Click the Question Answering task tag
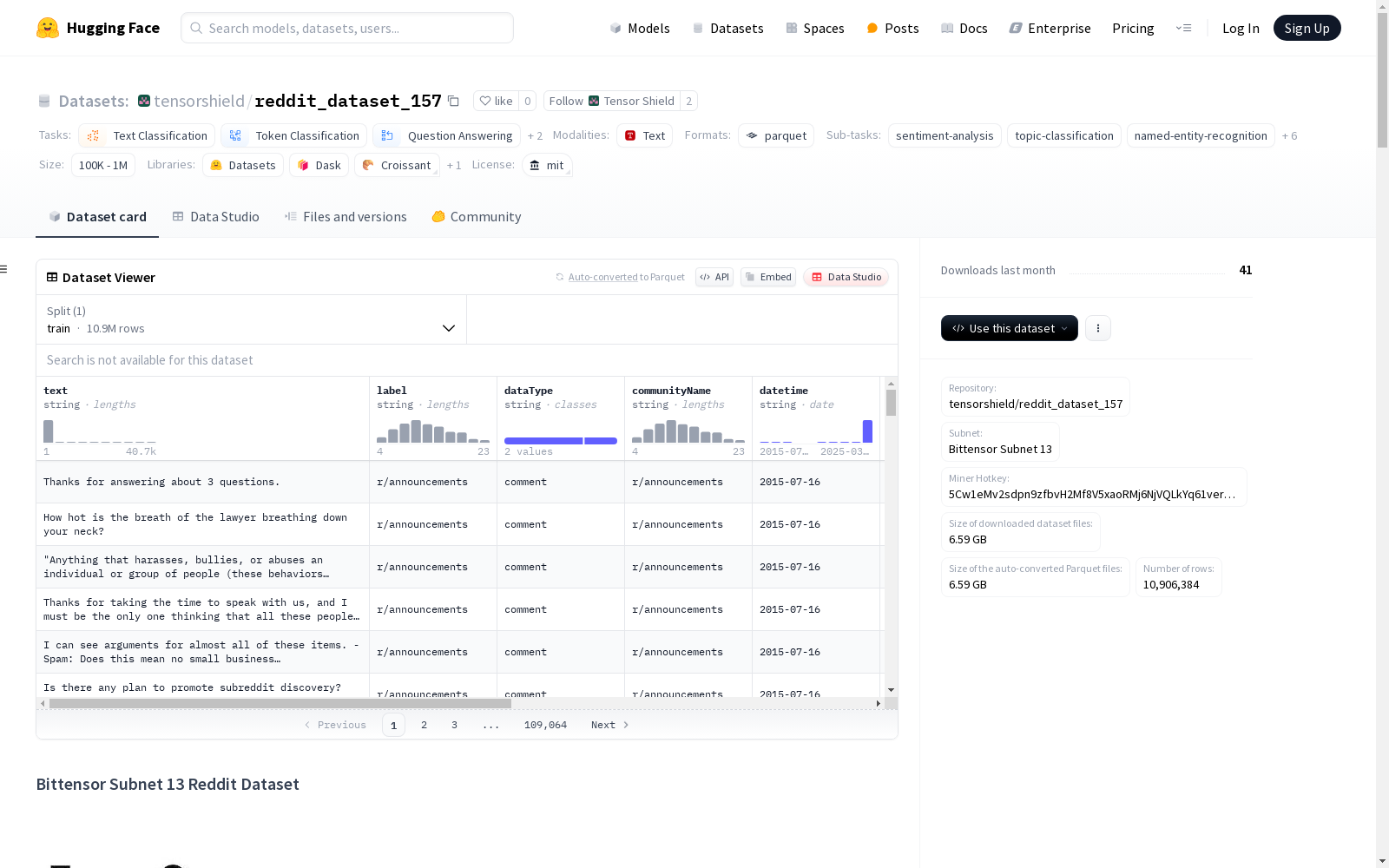The image size is (1389, 868). click(x=447, y=135)
